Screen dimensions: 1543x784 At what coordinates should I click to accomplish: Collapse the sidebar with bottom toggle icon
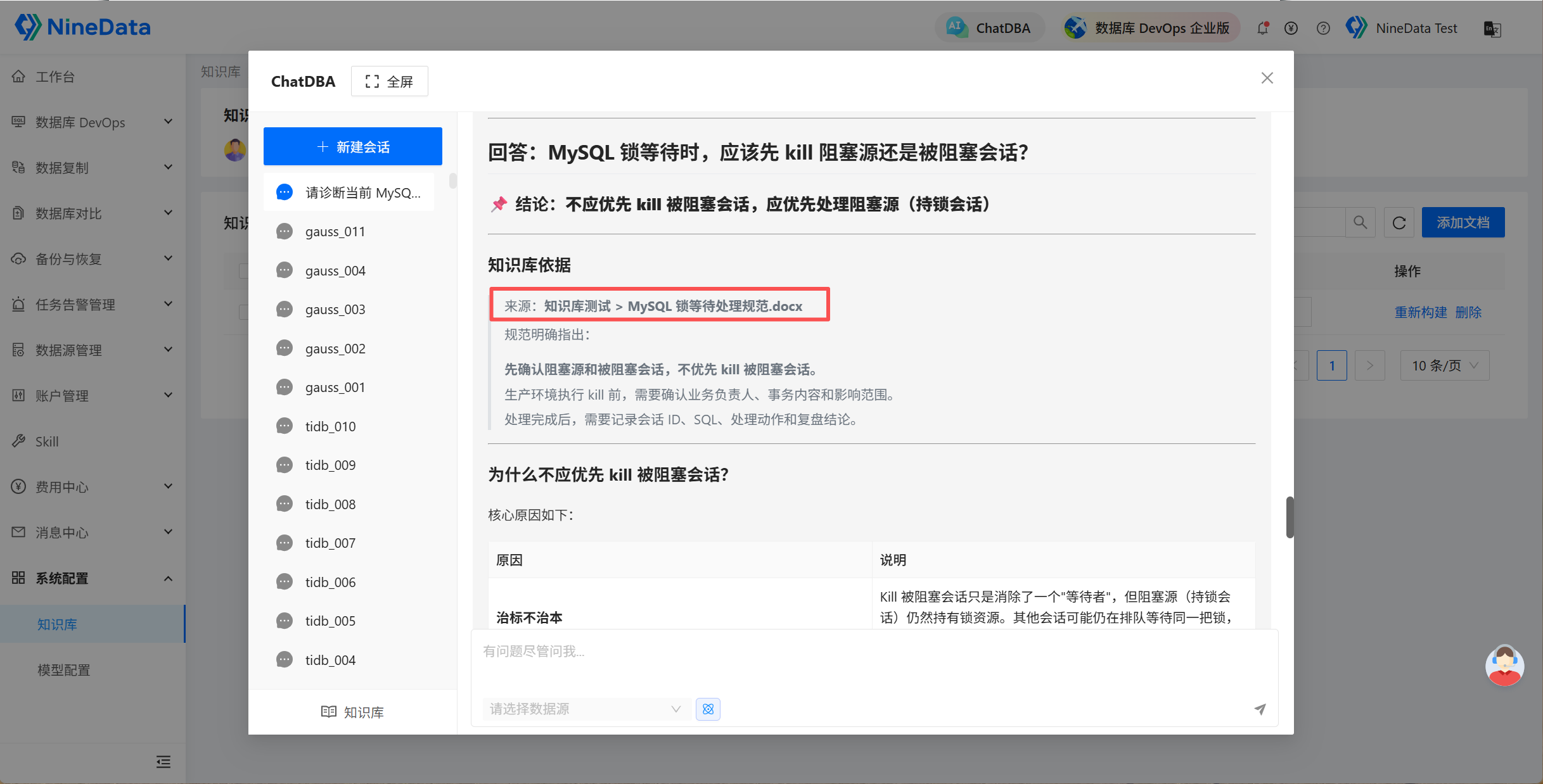(x=163, y=762)
